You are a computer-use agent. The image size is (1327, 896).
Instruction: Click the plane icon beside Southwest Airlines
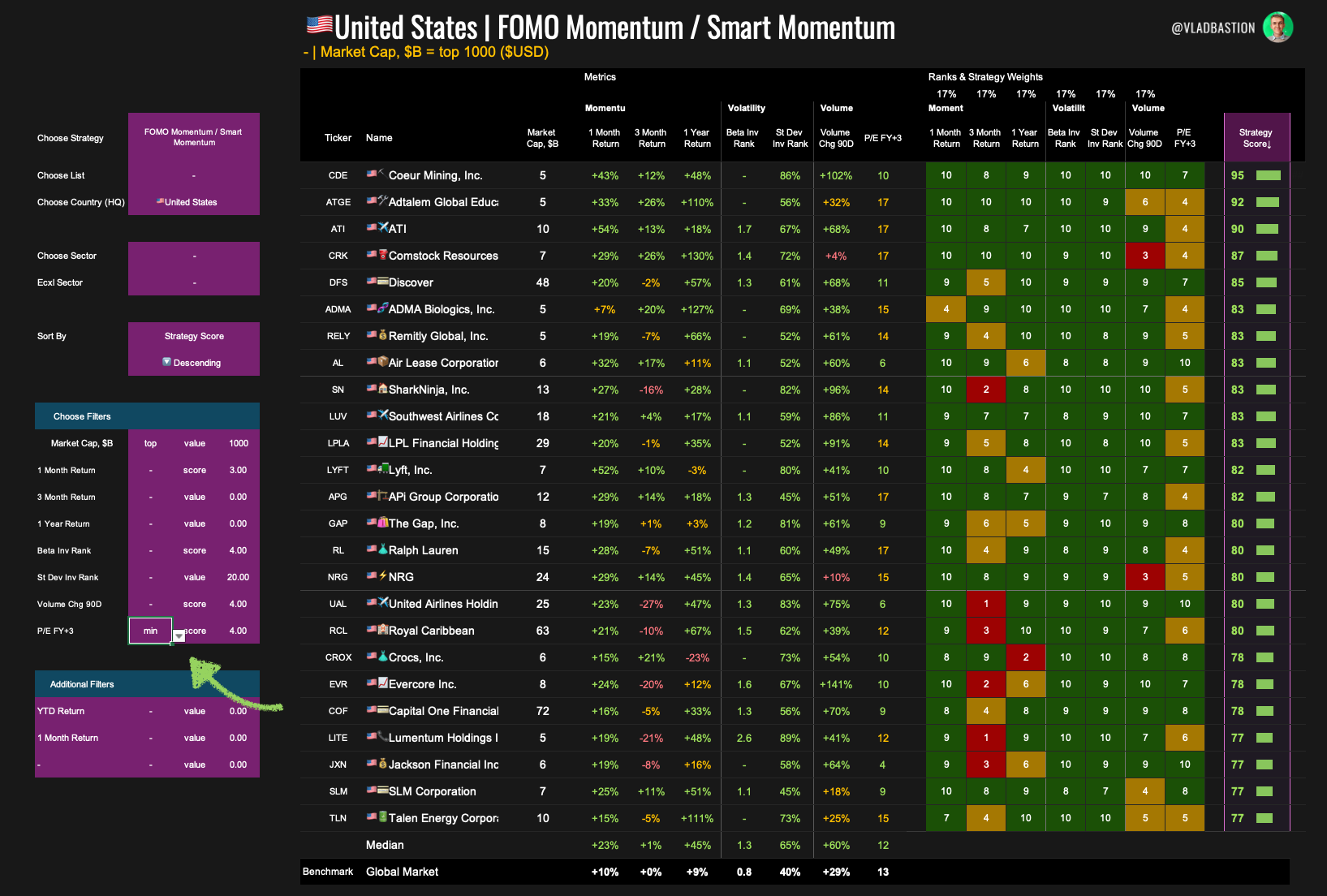[x=382, y=415]
